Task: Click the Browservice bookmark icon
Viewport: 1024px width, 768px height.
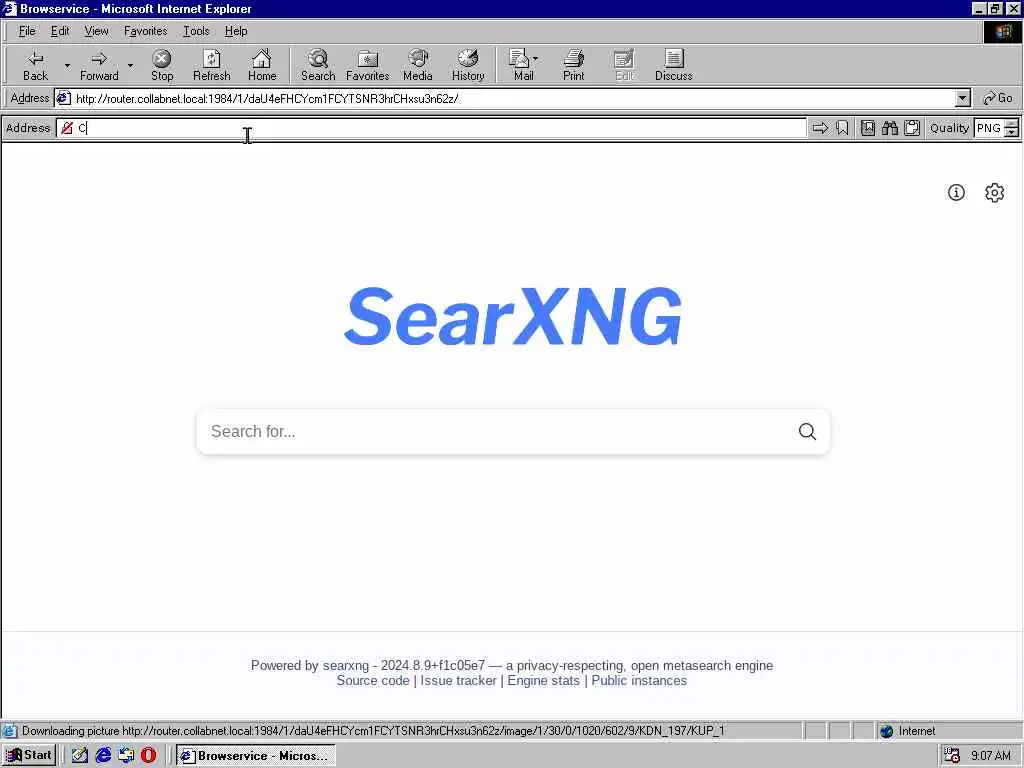Action: 842,128
